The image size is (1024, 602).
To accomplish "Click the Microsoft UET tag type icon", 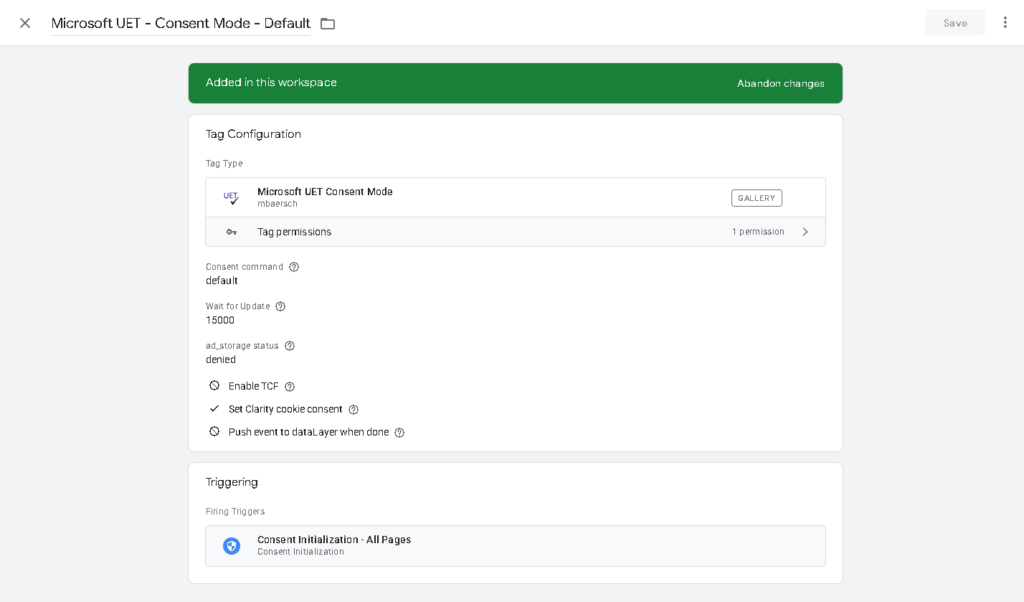I will pos(231,198).
